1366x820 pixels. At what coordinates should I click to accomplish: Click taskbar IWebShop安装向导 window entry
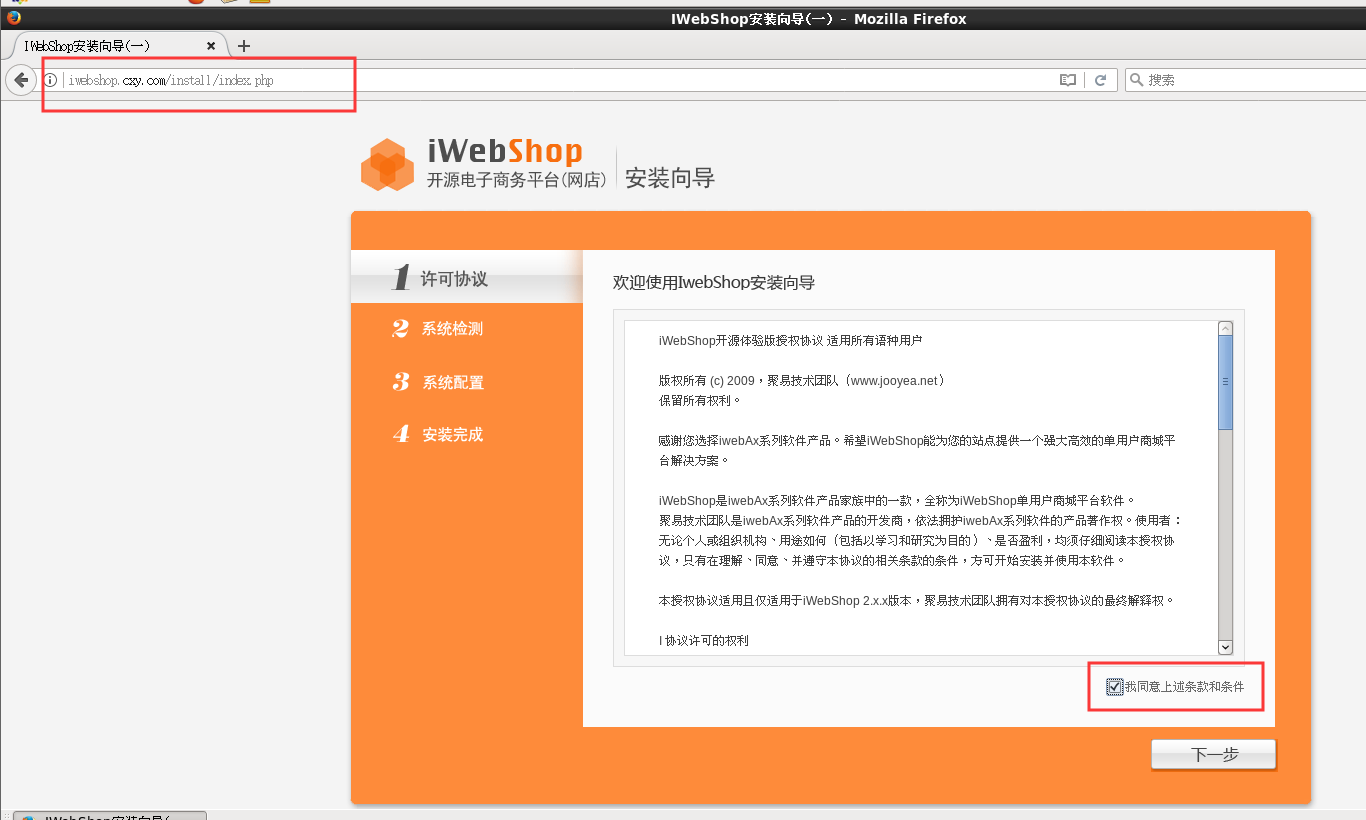(x=109, y=815)
